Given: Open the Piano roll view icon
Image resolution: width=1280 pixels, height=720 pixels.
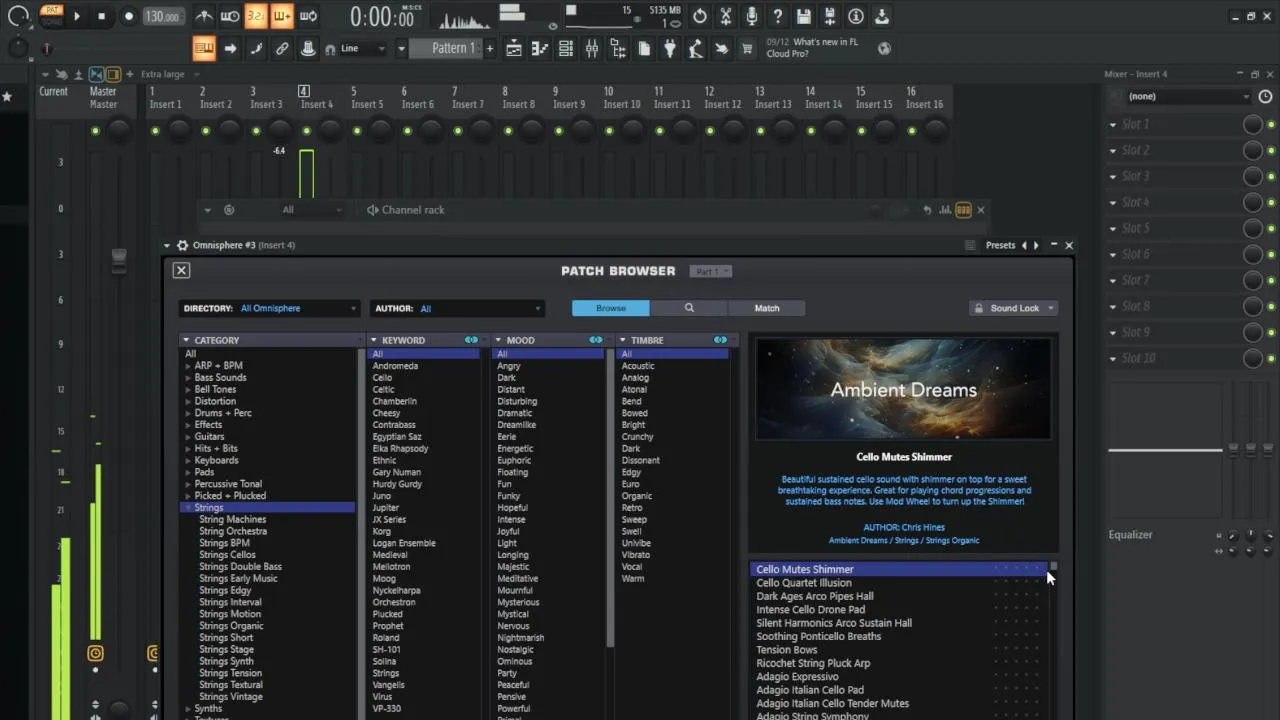Looking at the screenshot, I should point(539,48).
